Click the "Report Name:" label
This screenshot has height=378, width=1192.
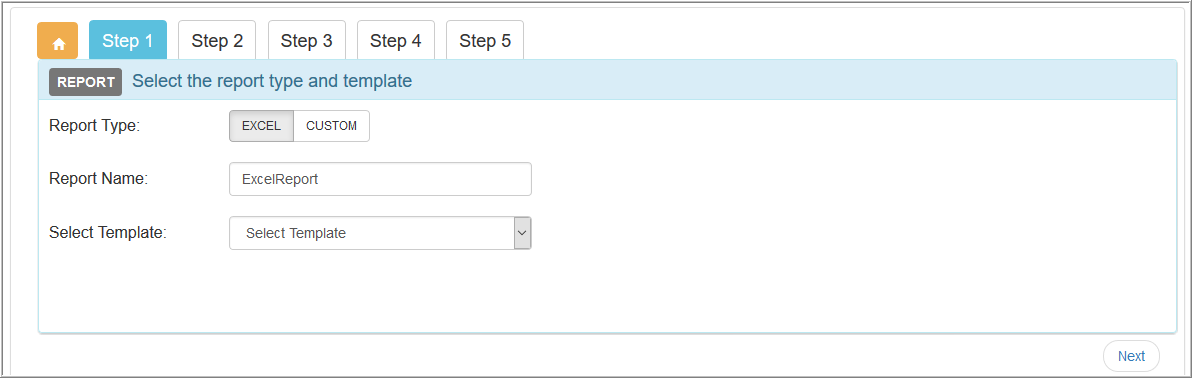click(x=98, y=179)
